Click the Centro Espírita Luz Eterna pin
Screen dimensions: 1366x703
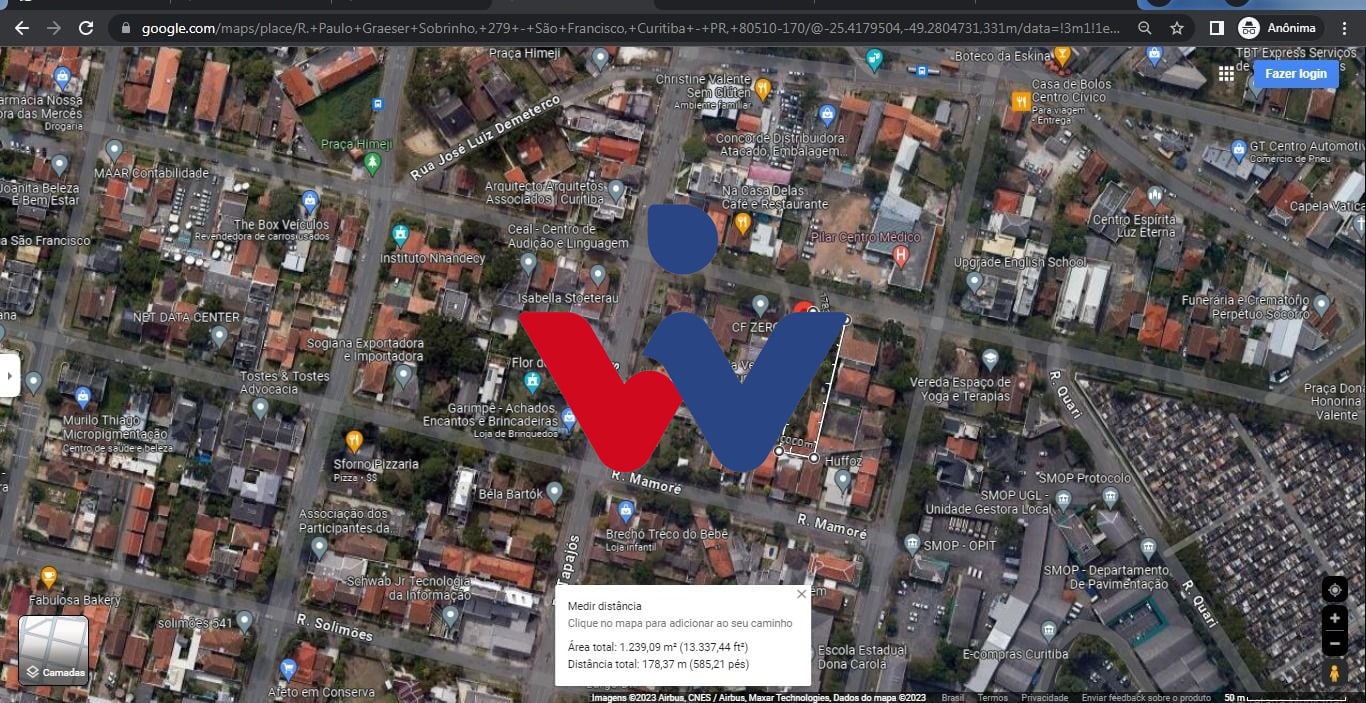coord(1155,196)
